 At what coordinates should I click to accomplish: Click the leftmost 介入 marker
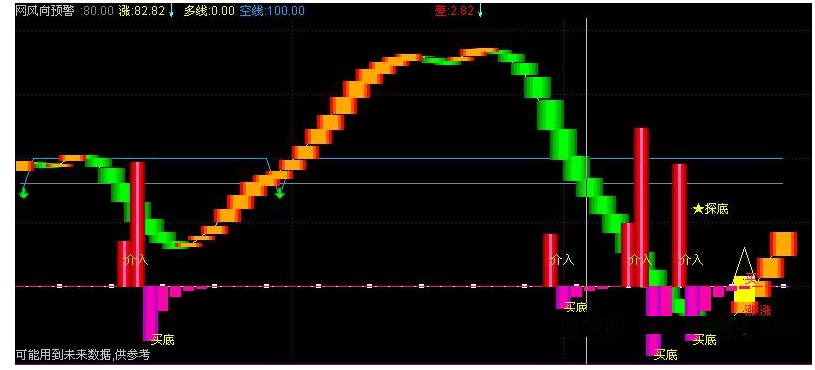coord(136,259)
